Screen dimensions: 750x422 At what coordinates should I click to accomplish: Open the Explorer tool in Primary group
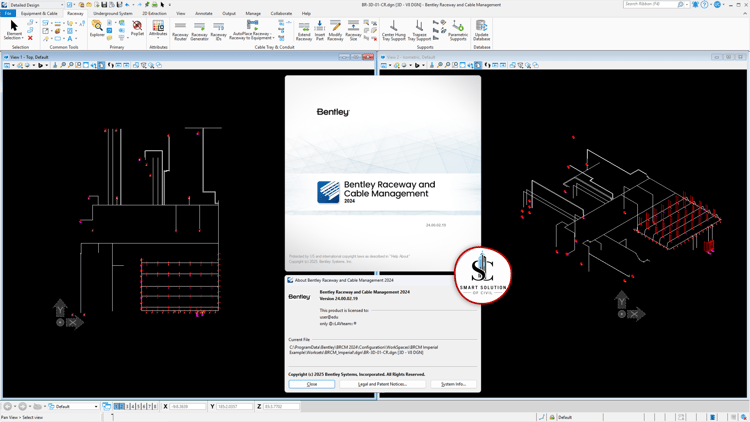pos(97,29)
